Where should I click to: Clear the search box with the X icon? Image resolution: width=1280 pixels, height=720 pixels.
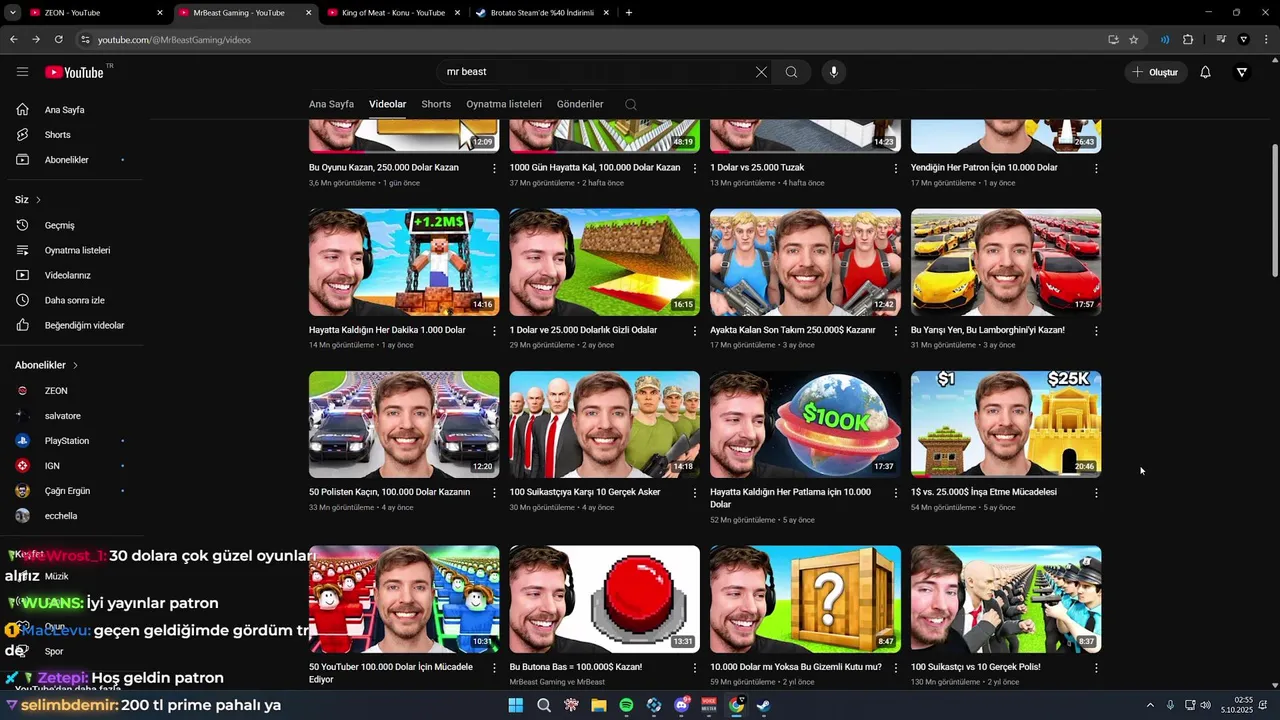click(x=761, y=72)
